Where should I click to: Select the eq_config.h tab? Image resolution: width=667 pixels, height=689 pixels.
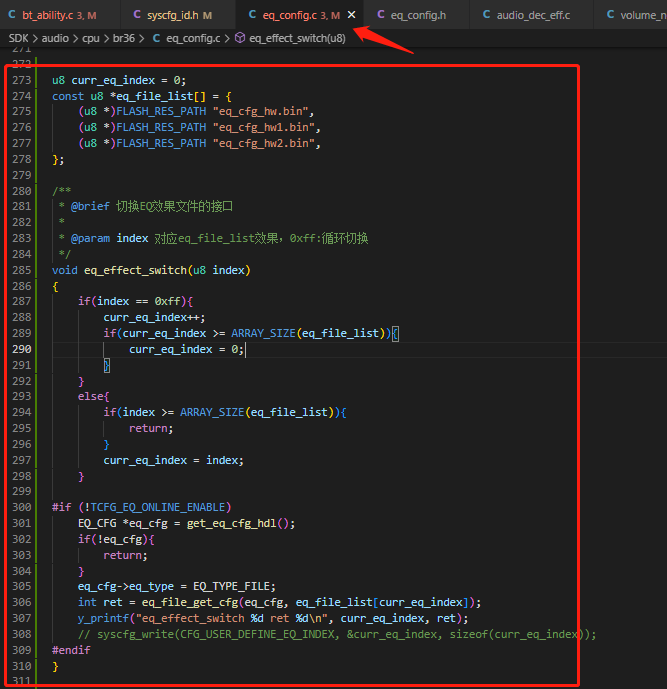(411, 15)
